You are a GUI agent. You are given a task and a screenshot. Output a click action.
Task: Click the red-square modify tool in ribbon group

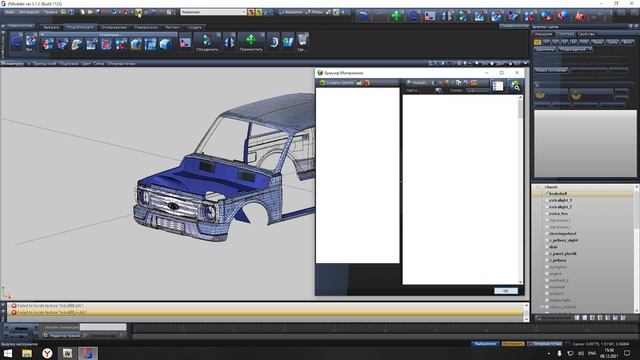(106, 44)
